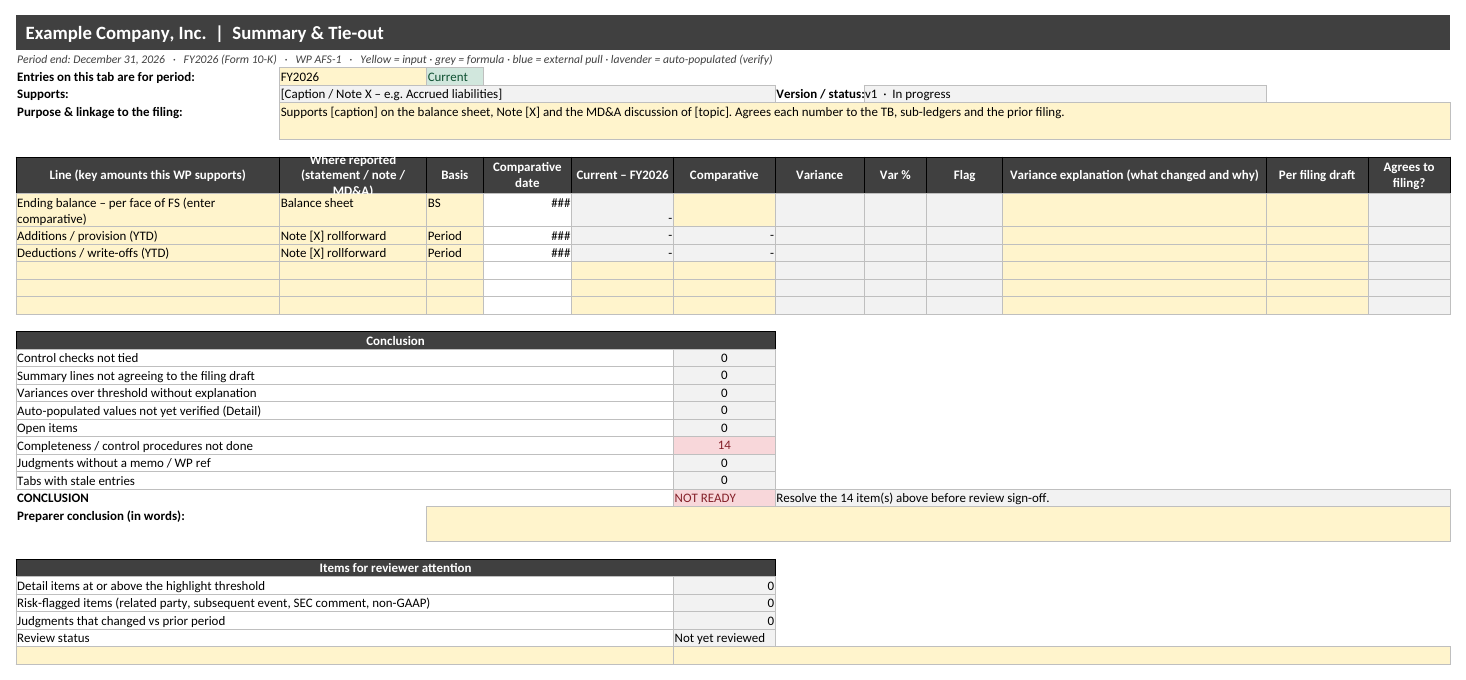Screen dimensions: 1466x680
Task: Click the ### date cell in the Additions row
Action: tap(527, 236)
